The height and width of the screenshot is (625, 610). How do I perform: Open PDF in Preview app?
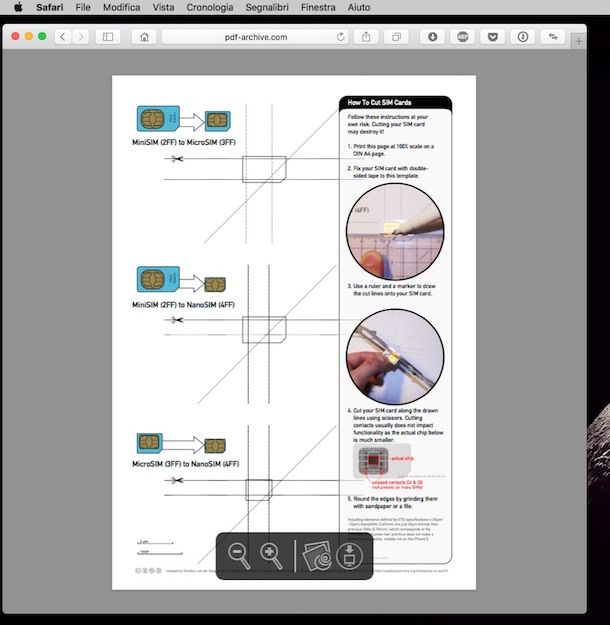(317, 556)
